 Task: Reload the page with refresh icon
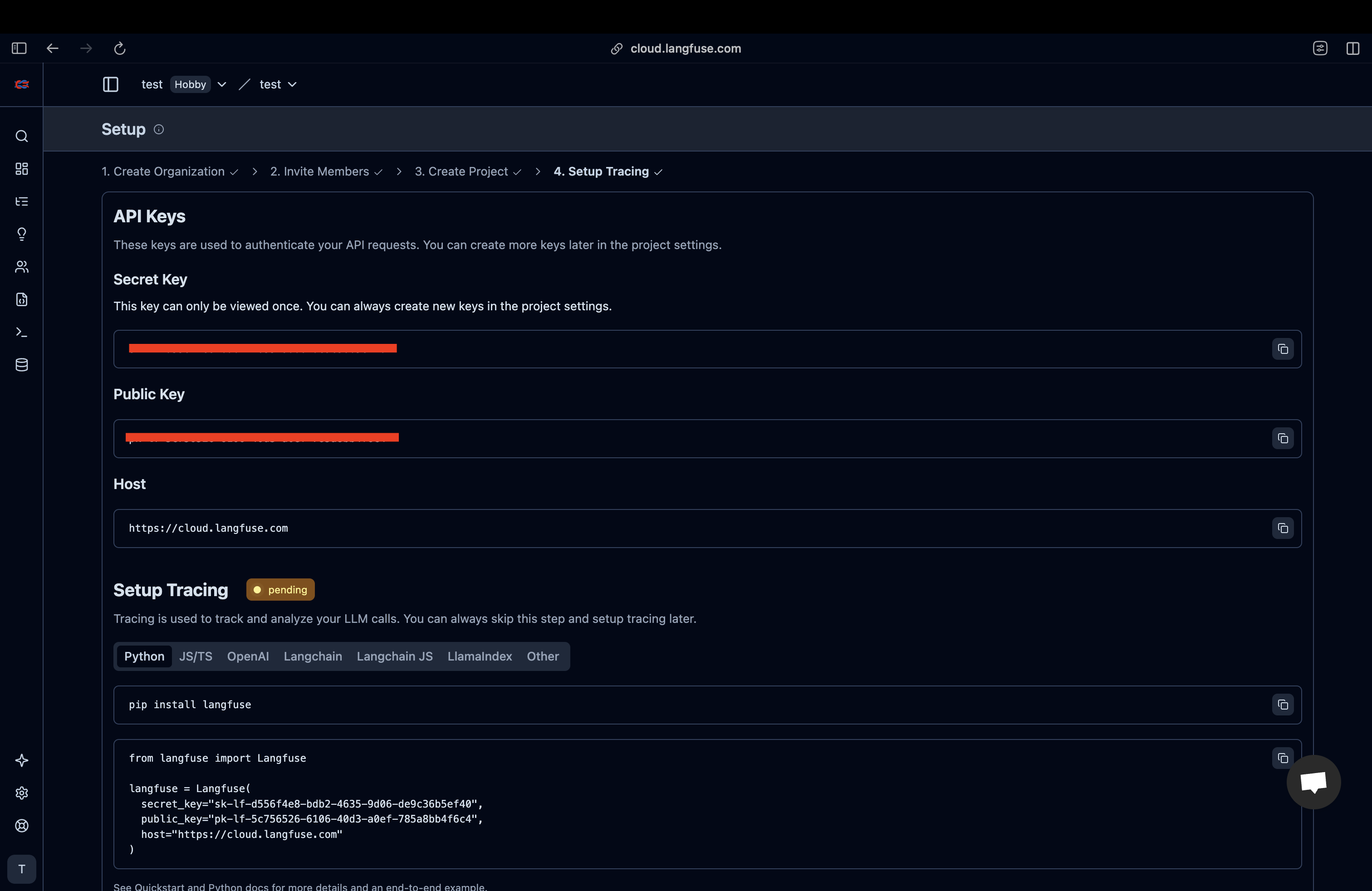point(119,49)
